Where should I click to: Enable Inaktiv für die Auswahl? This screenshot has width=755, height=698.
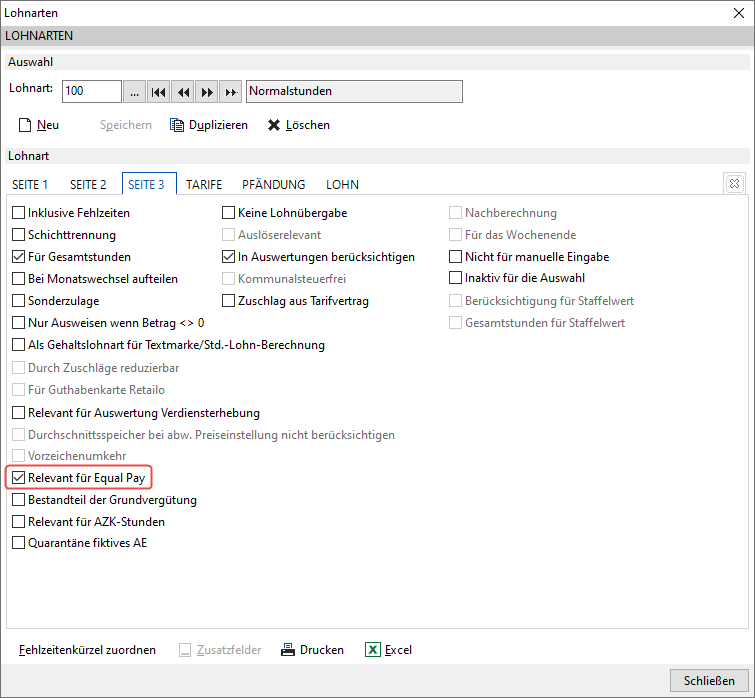pos(455,278)
